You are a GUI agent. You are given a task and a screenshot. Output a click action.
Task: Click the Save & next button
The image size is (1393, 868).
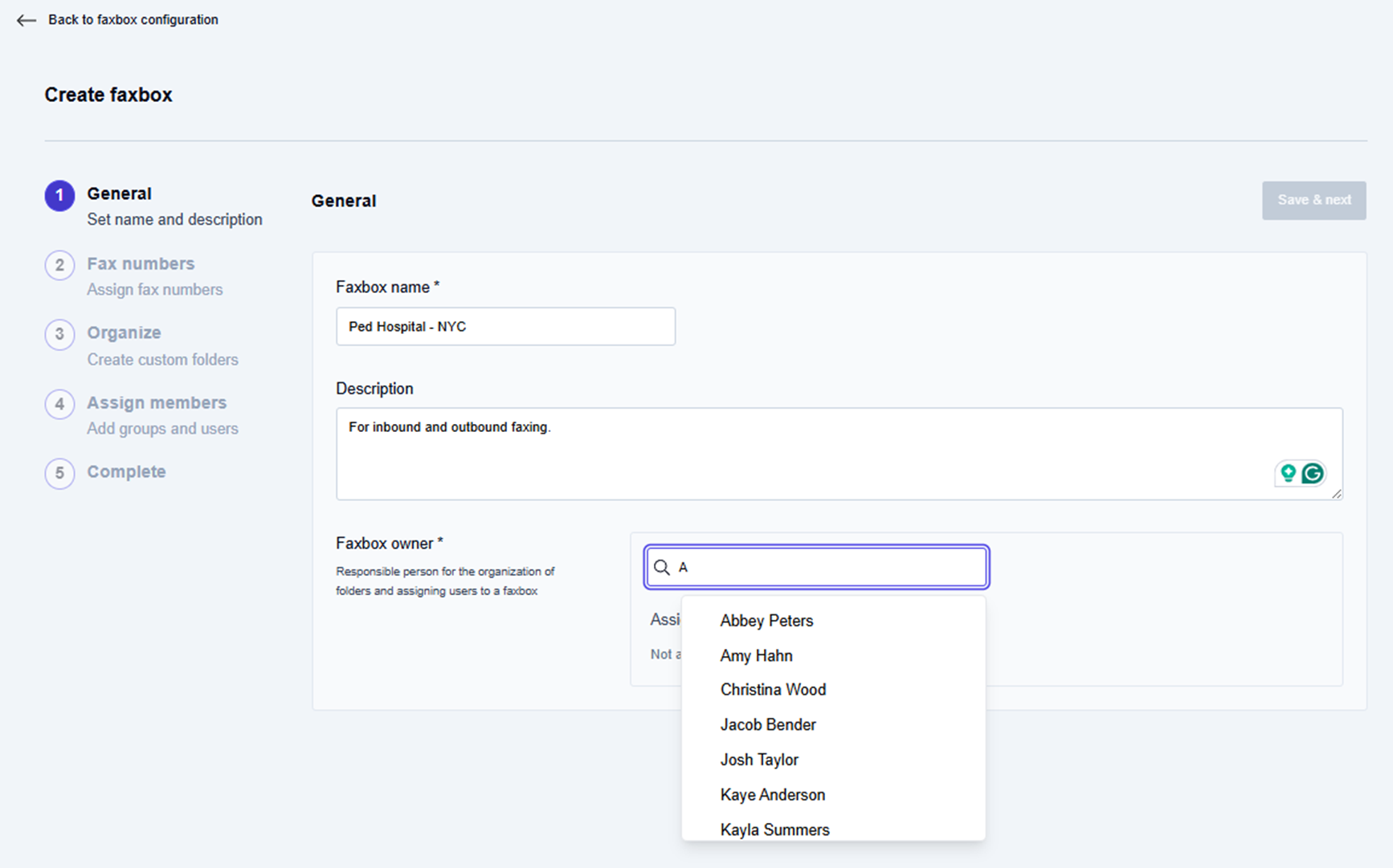pyautogui.click(x=1313, y=200)
